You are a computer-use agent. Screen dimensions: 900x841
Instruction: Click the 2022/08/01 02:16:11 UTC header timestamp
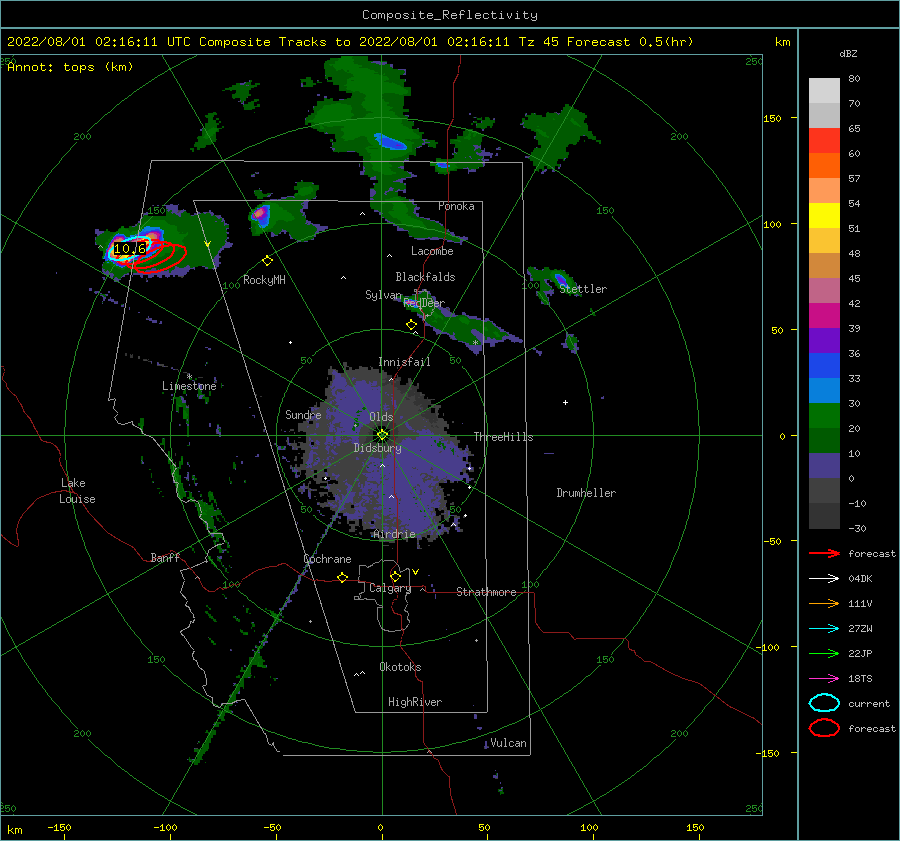98,42
